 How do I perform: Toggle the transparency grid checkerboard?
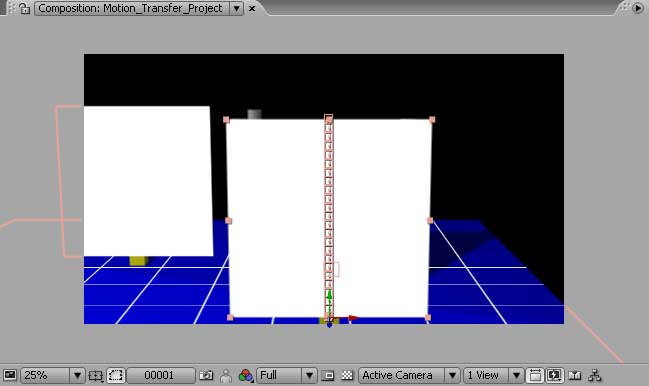tap(347, 376)
